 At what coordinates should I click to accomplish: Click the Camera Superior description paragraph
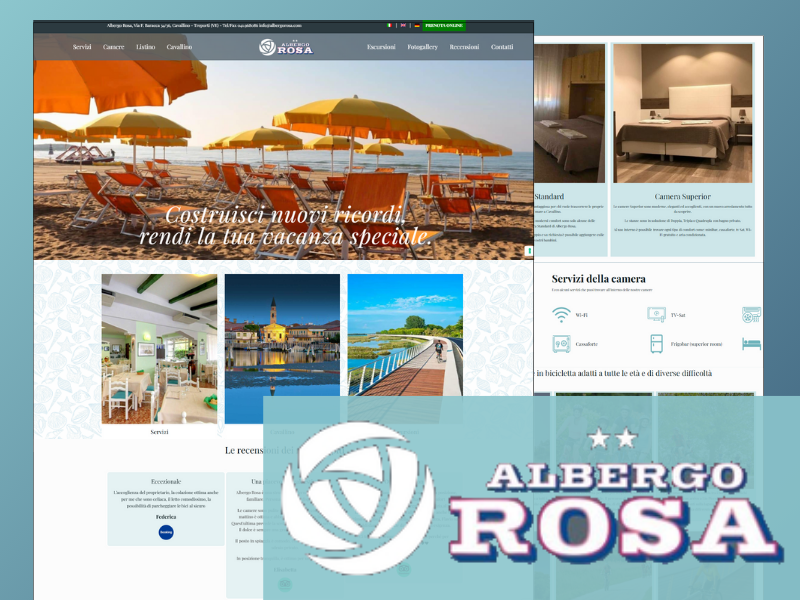pos(683,220)
